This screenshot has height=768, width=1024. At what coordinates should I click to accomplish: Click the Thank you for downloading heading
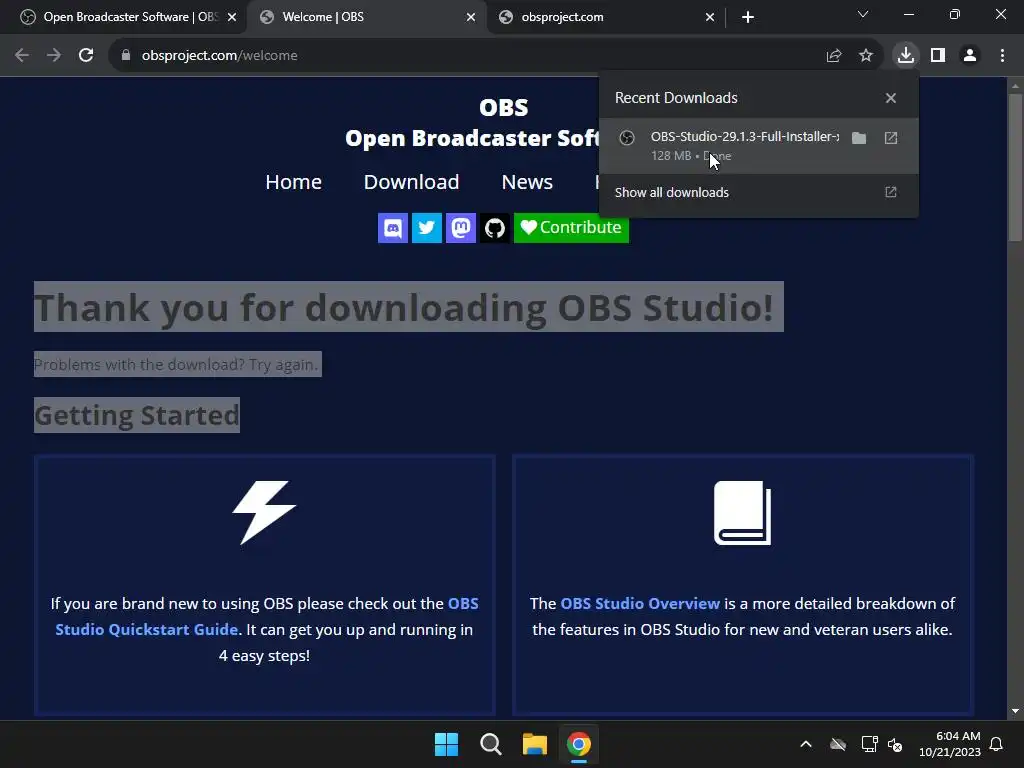[x=404, y=307]
